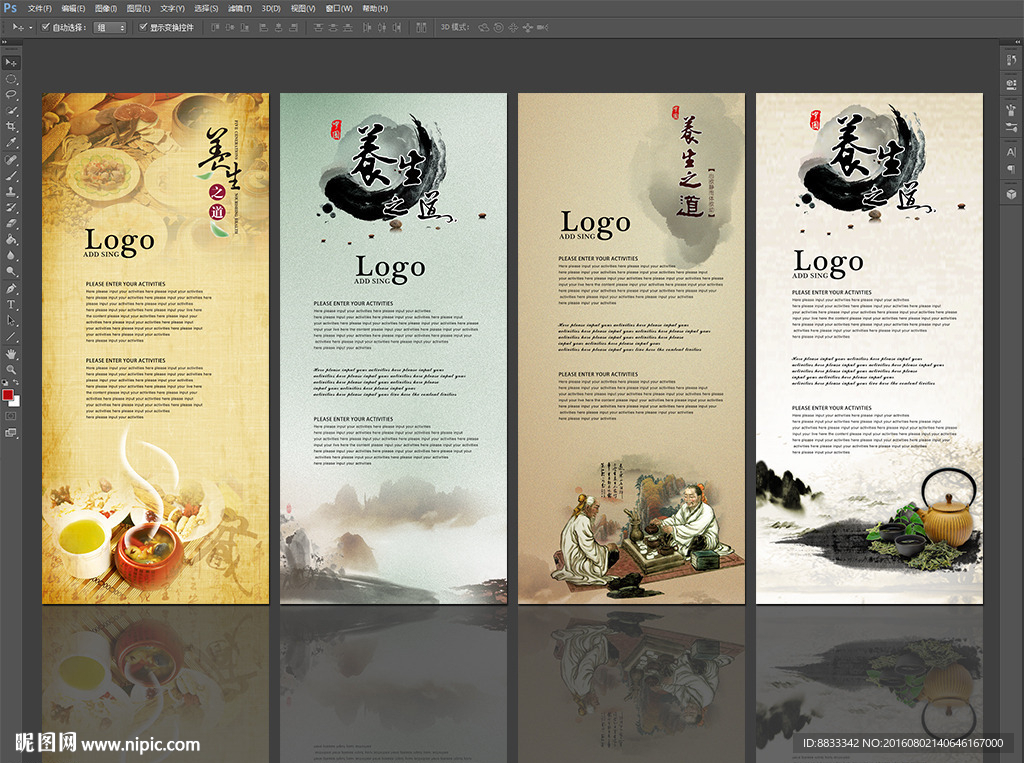1024x763 pixels.
Task: Choose the Hand tool
Action: [11, 353]
